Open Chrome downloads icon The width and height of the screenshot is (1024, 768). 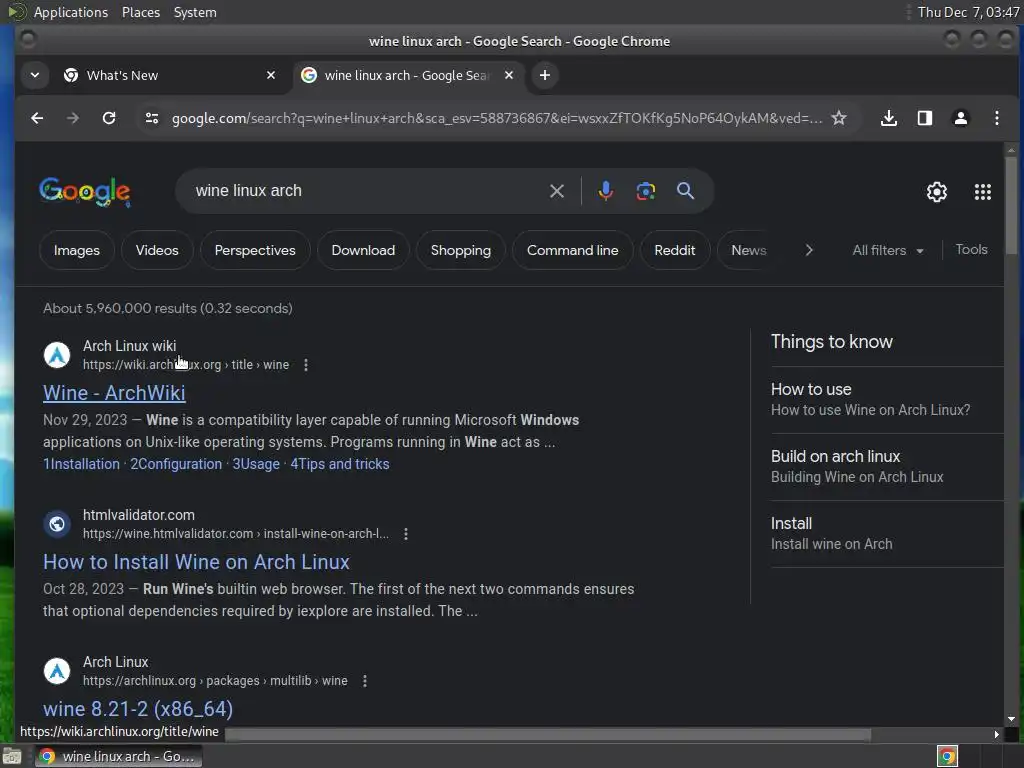click(x=888, y=118)
